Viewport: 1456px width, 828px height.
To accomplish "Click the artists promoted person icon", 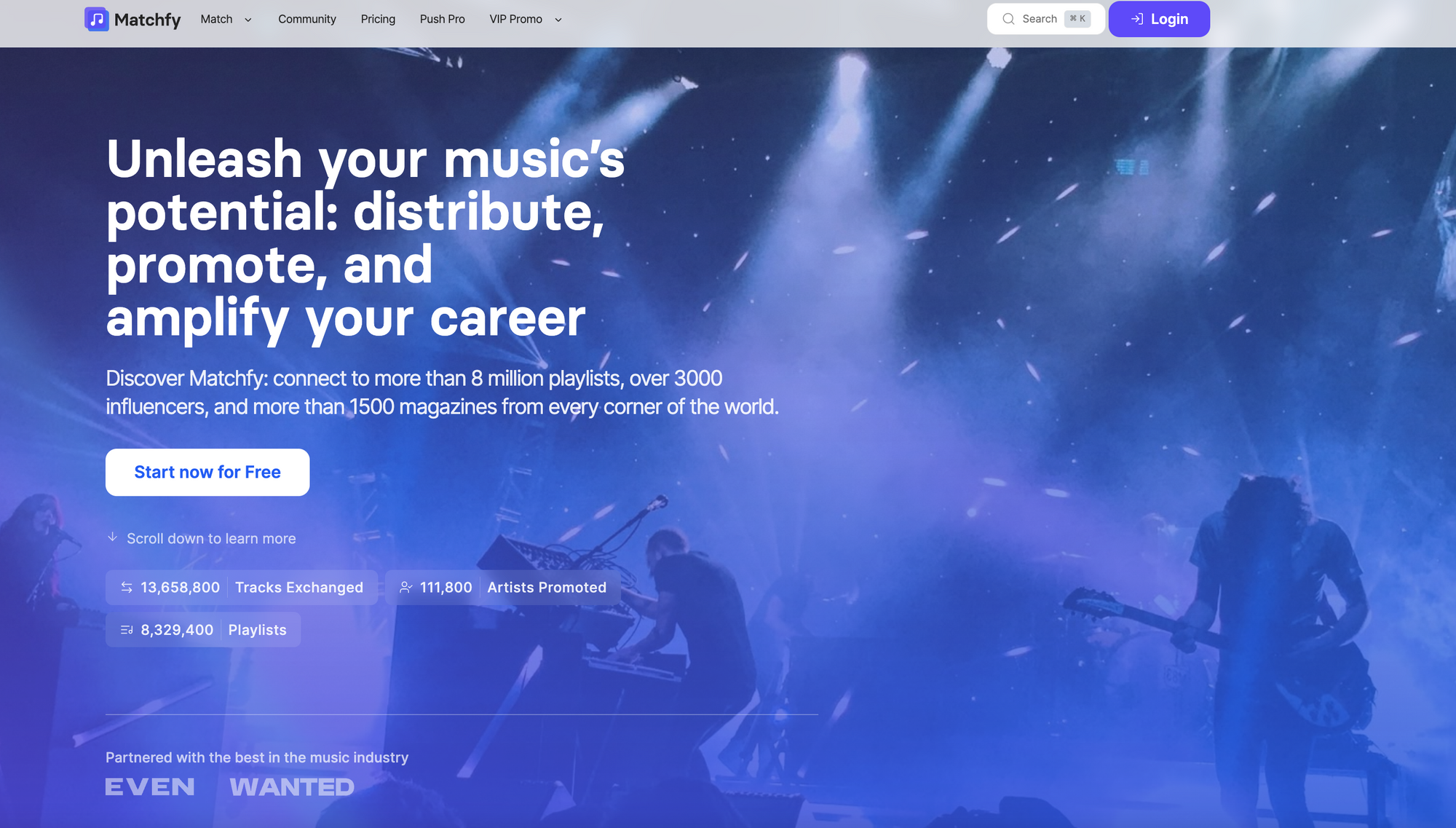I will pyautogui.click(x=406, y=587).
